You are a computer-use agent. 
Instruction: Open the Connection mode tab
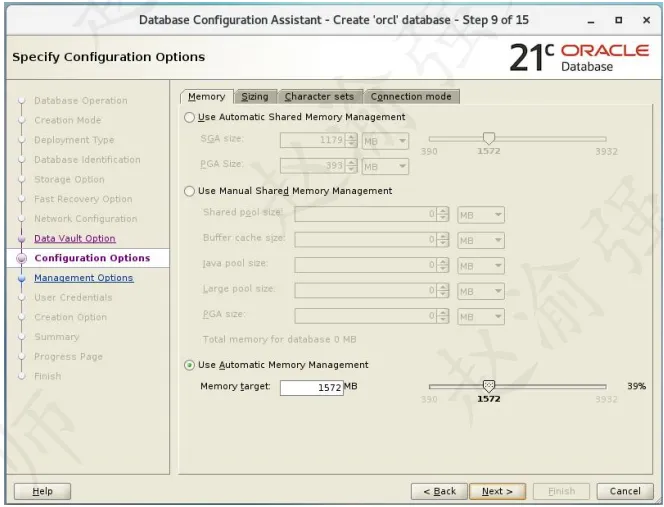point(411,97)
